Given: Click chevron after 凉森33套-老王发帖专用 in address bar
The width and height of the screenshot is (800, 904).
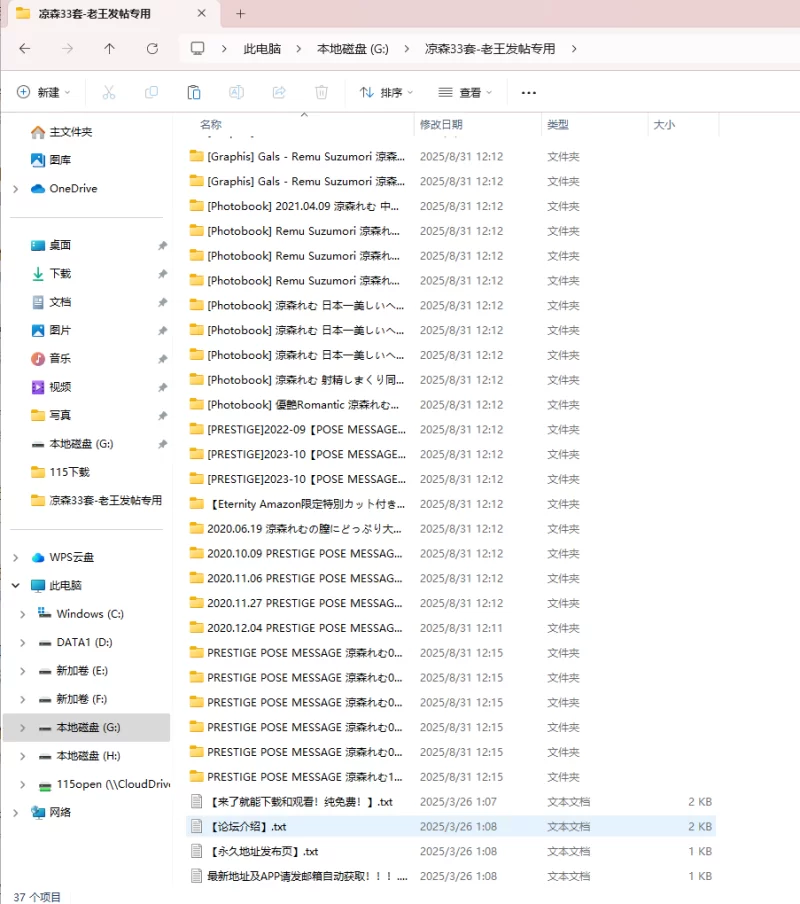Looking at the screenshot, I should tap(574, 49).
